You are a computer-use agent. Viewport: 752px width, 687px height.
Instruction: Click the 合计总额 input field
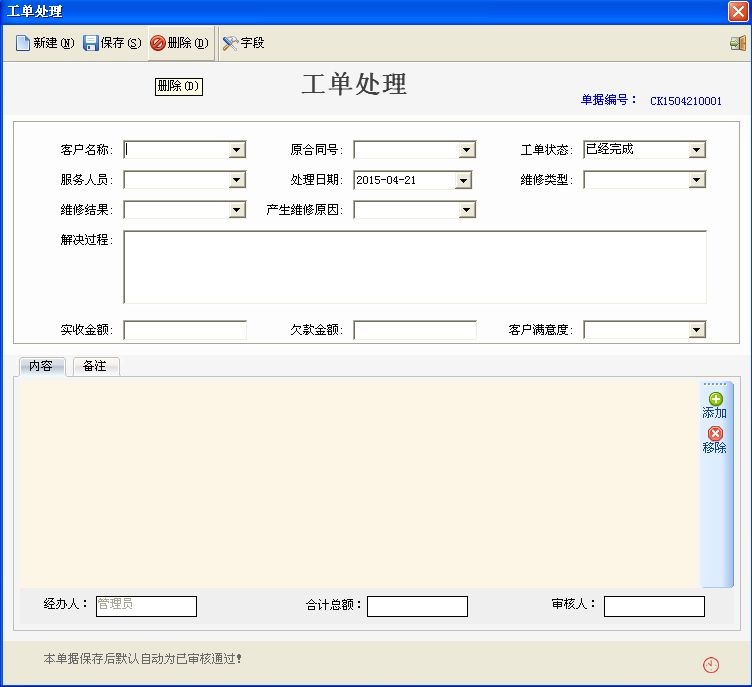click(x=417, y=606)
